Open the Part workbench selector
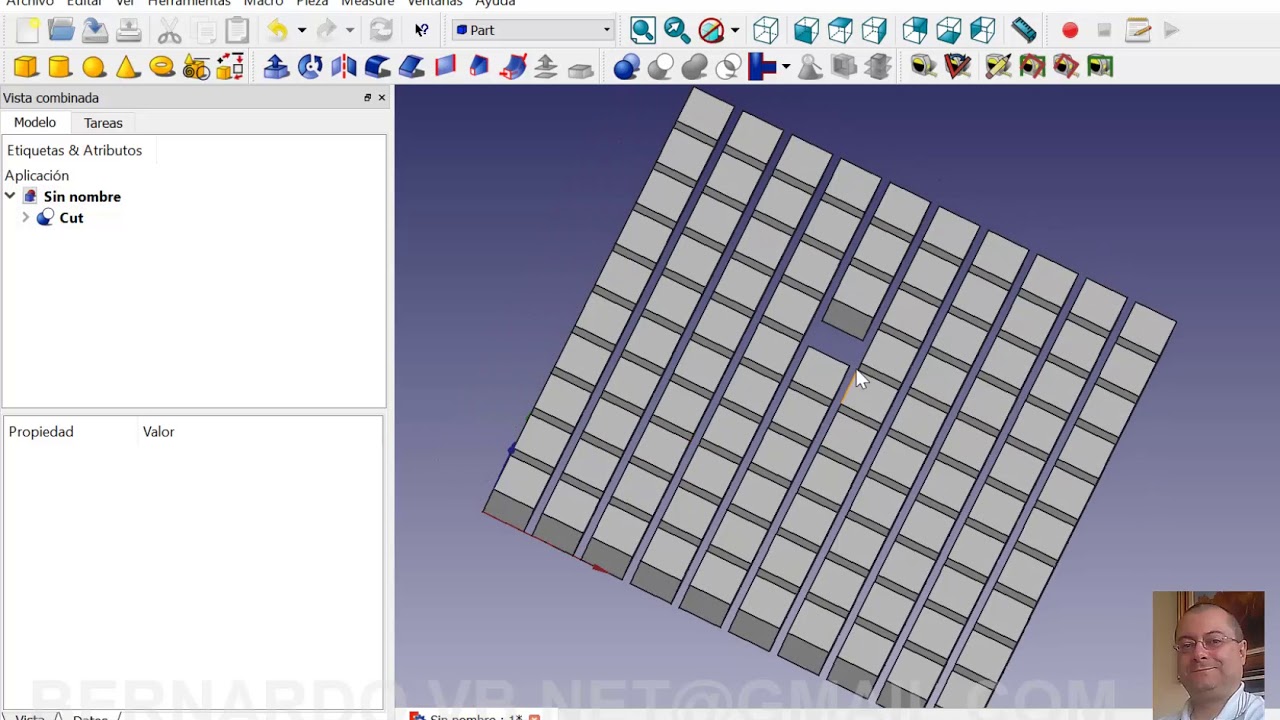This screenshot has width=1280, height=720. [x=533, y=30]
